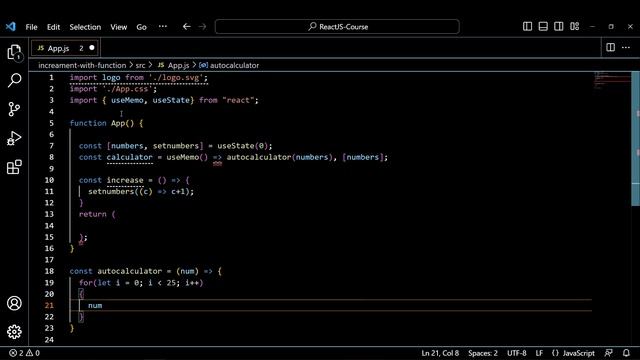
Task: Click the Copilot status icon in status bar
Action: [x=609, y=353]
